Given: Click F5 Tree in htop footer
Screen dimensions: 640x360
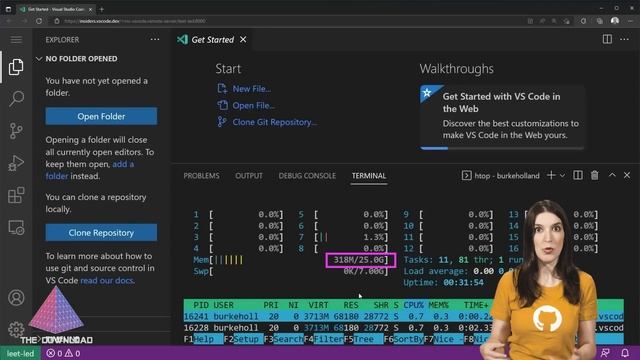Looking at the screenshot, I should (x=363, y=339).
